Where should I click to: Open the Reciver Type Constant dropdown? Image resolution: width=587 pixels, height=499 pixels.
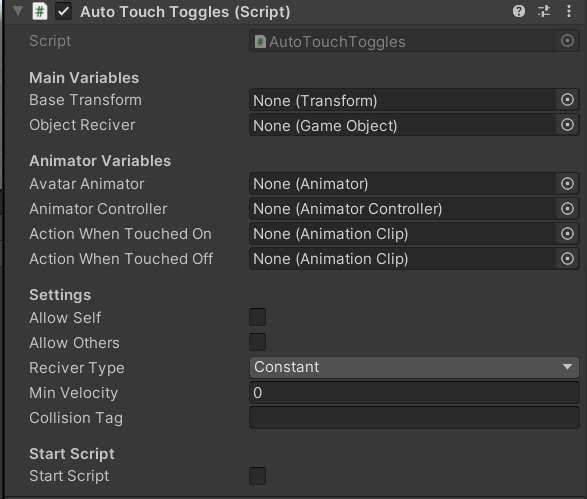click(414, 367)
